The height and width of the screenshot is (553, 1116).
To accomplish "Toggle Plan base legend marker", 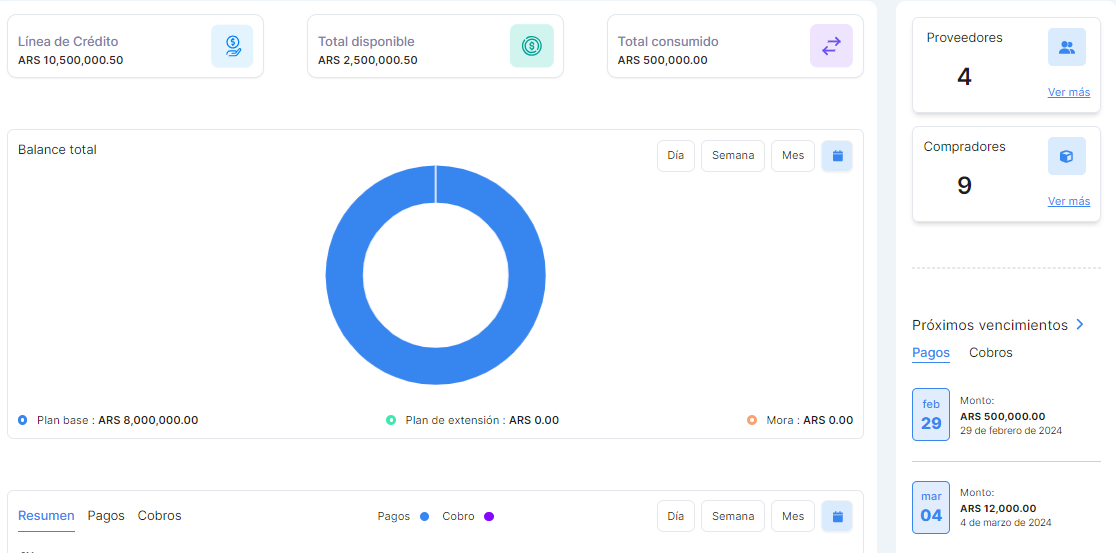I will (x=23, y=420).
